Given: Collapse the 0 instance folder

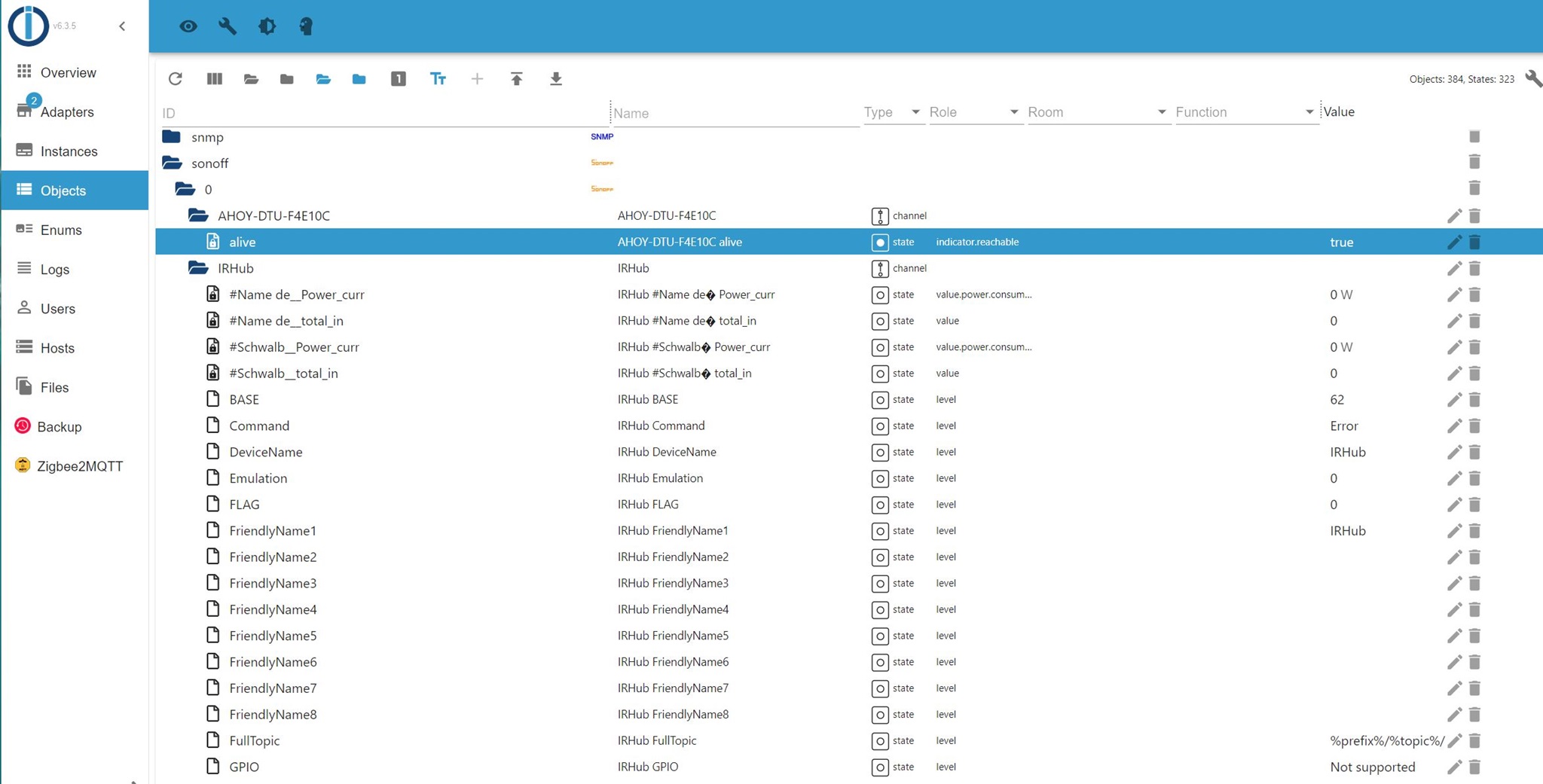Looking at the screenshot, I should tap(185, 189).
